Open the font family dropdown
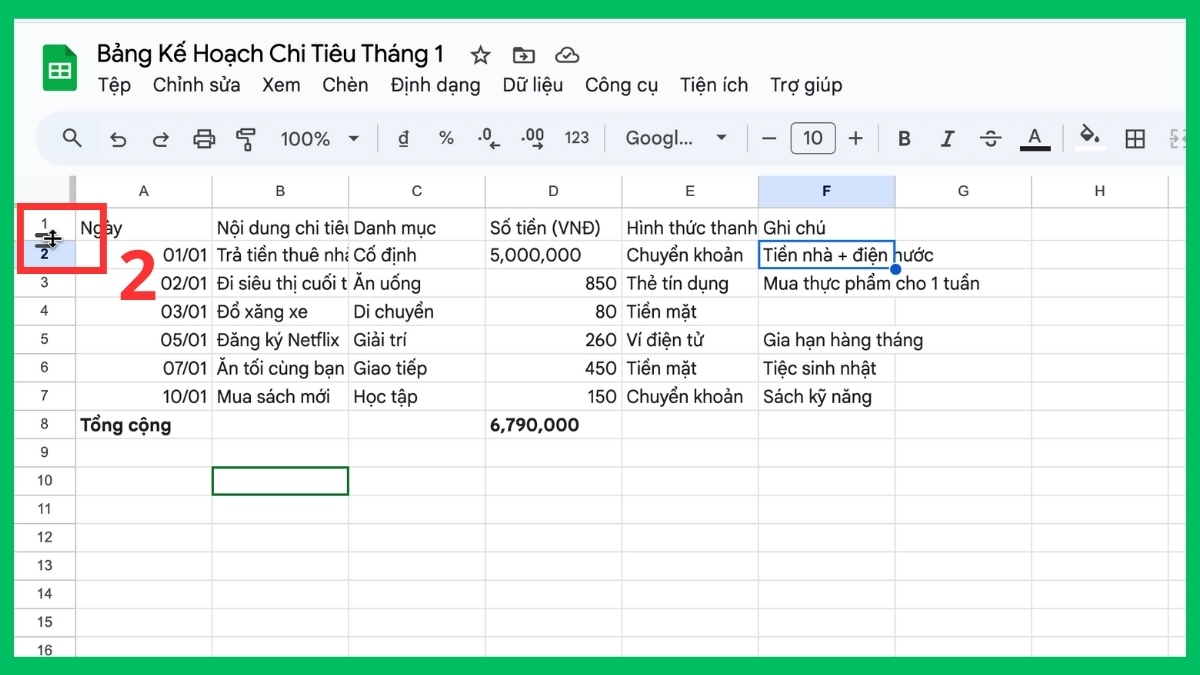 click(676, 138)
